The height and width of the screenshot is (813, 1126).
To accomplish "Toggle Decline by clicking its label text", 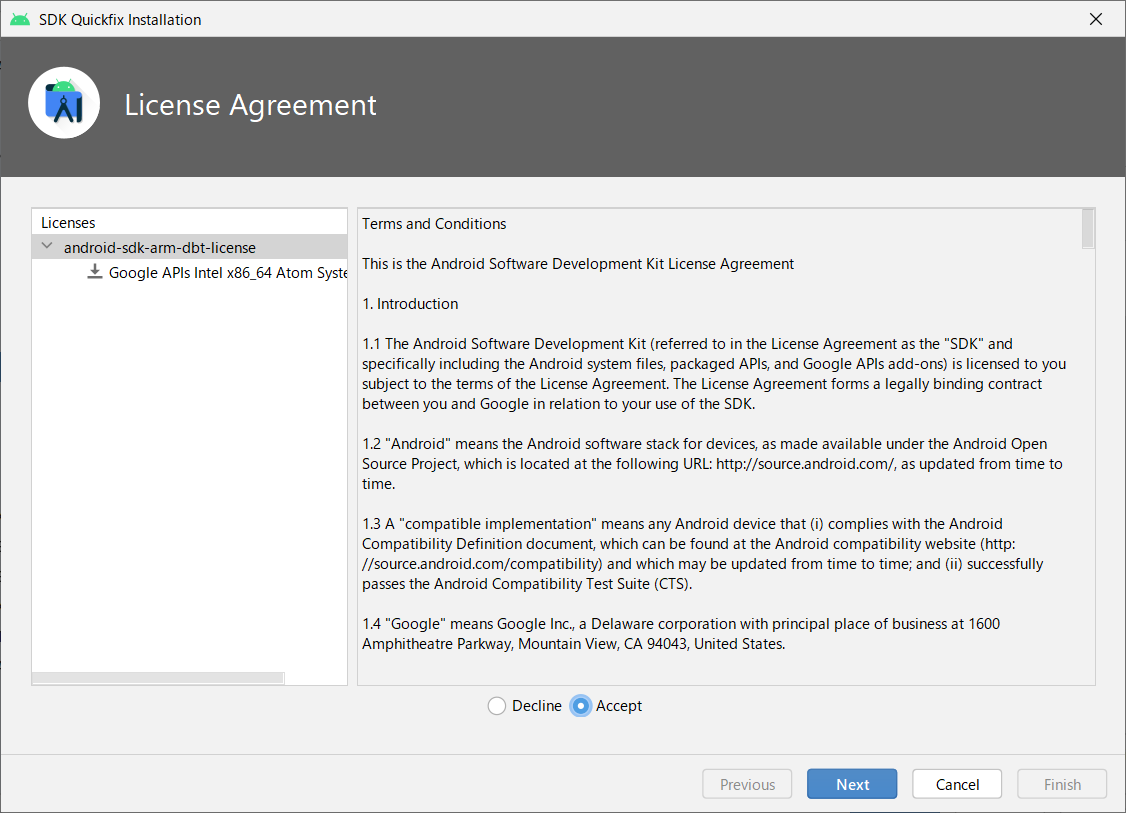I will [537, 705].
